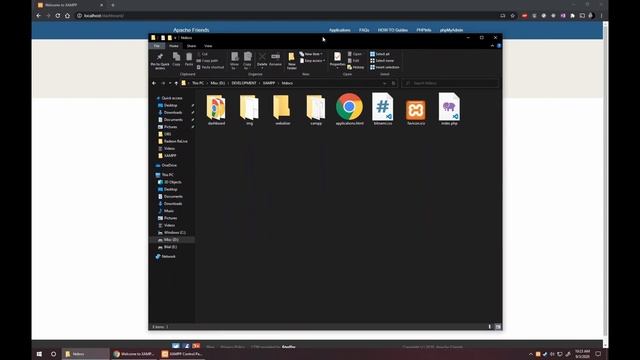
Task: Select the xampp folder
Action: (x=316, y=109)
